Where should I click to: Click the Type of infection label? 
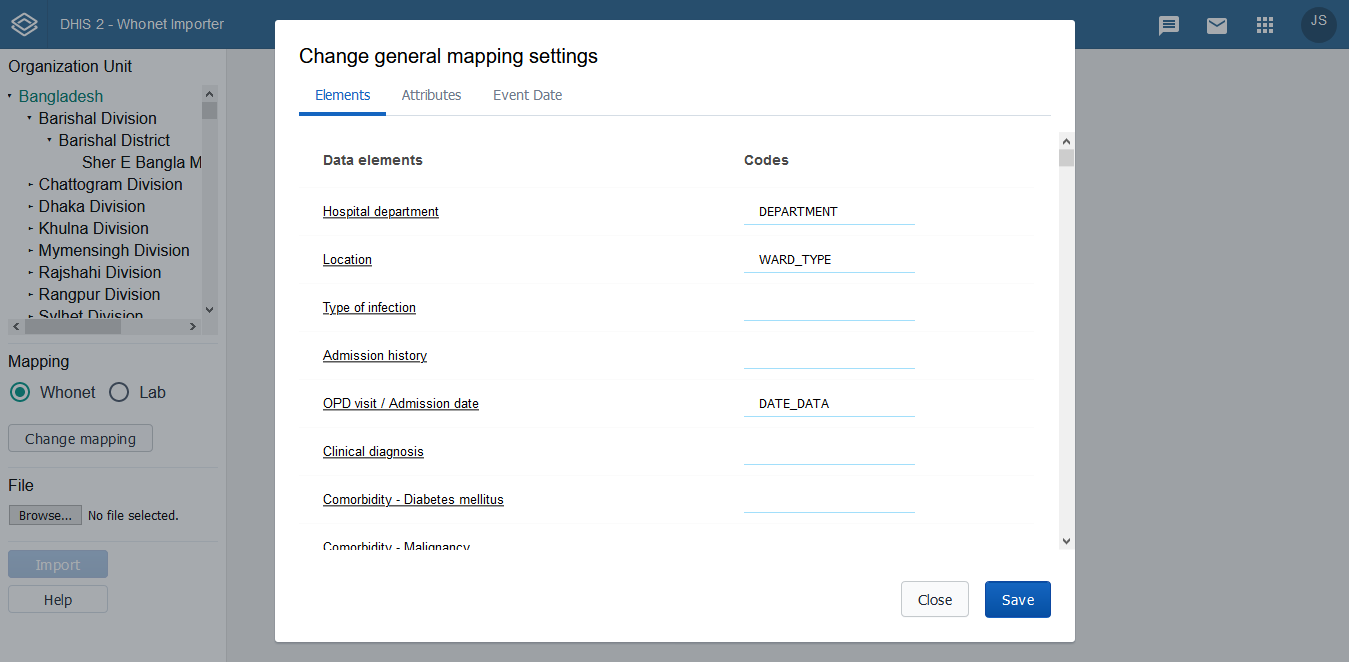click(369, 308)
